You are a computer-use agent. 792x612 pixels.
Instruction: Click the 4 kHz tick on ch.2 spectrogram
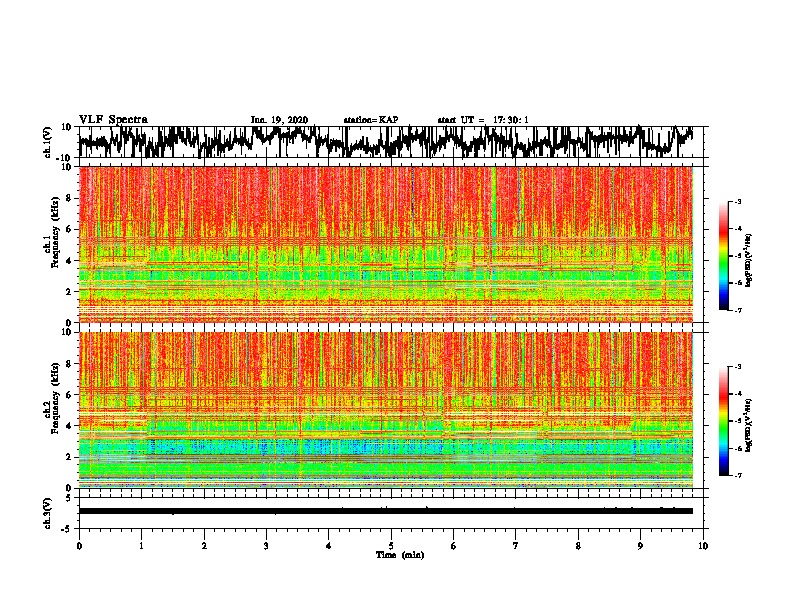[x=70, y=426]
